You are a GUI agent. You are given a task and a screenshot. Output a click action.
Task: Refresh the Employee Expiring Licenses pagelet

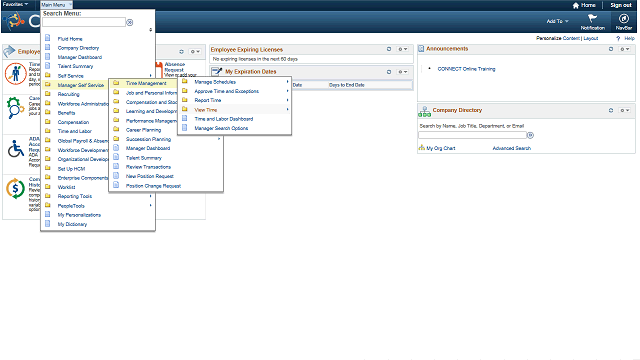coord(389,49)
